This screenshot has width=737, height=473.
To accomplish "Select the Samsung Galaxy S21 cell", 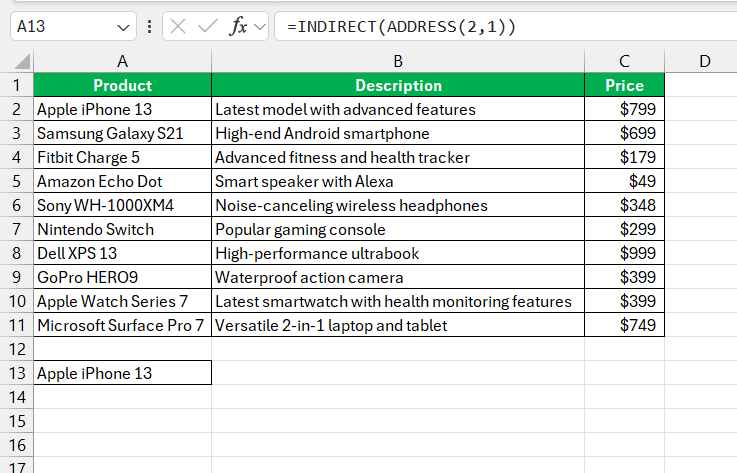I will (x=122, y=133).
